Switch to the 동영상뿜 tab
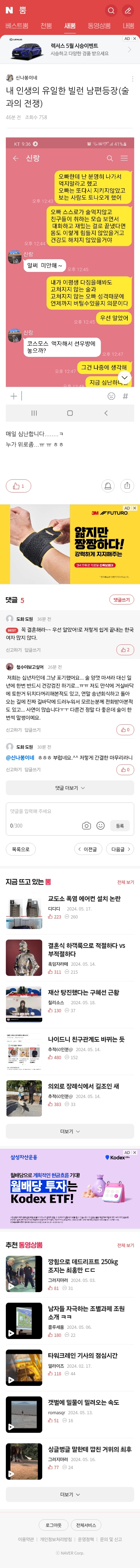 tap(99, 26)
